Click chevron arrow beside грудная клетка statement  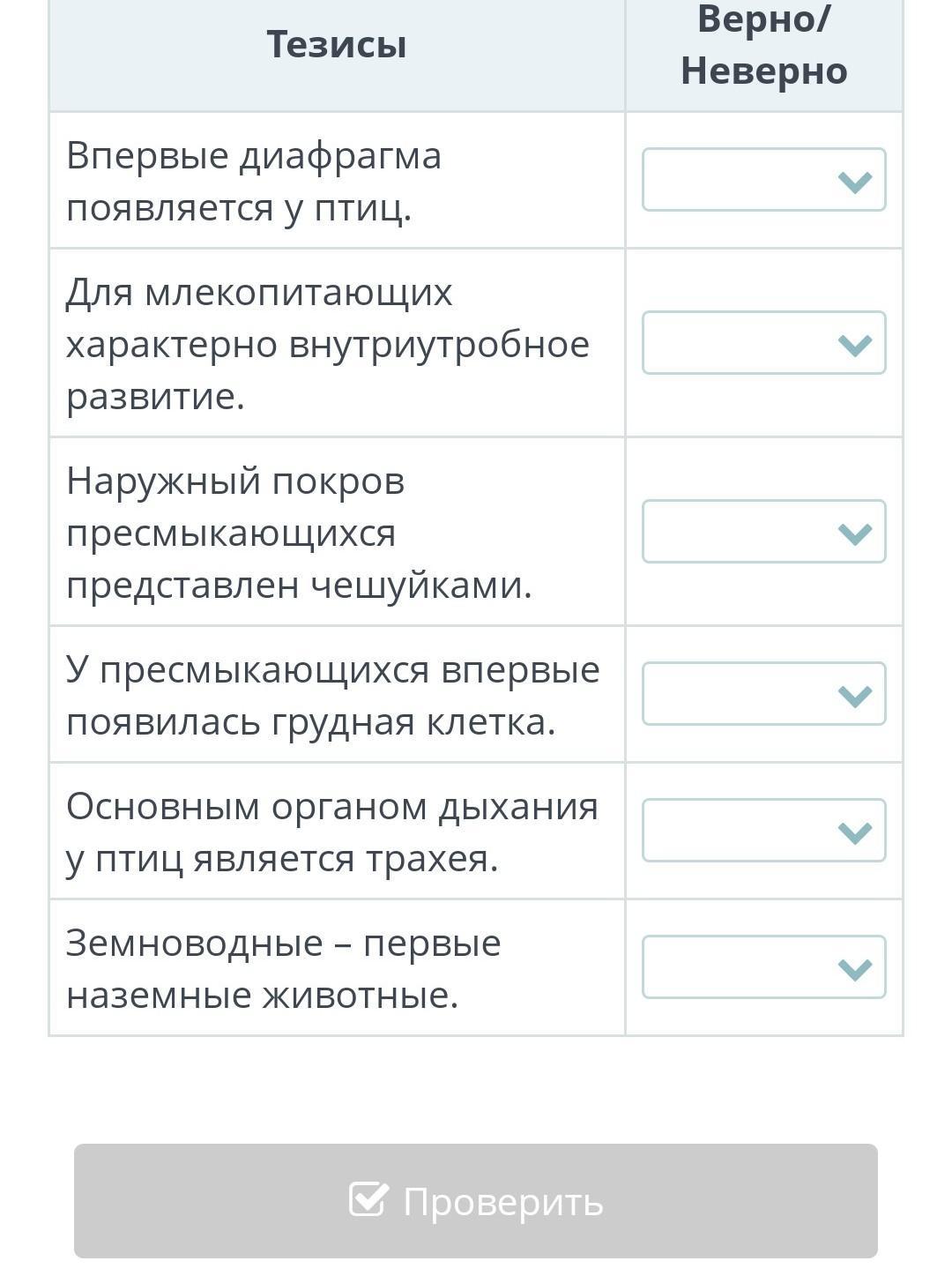[x=854, y=695]
